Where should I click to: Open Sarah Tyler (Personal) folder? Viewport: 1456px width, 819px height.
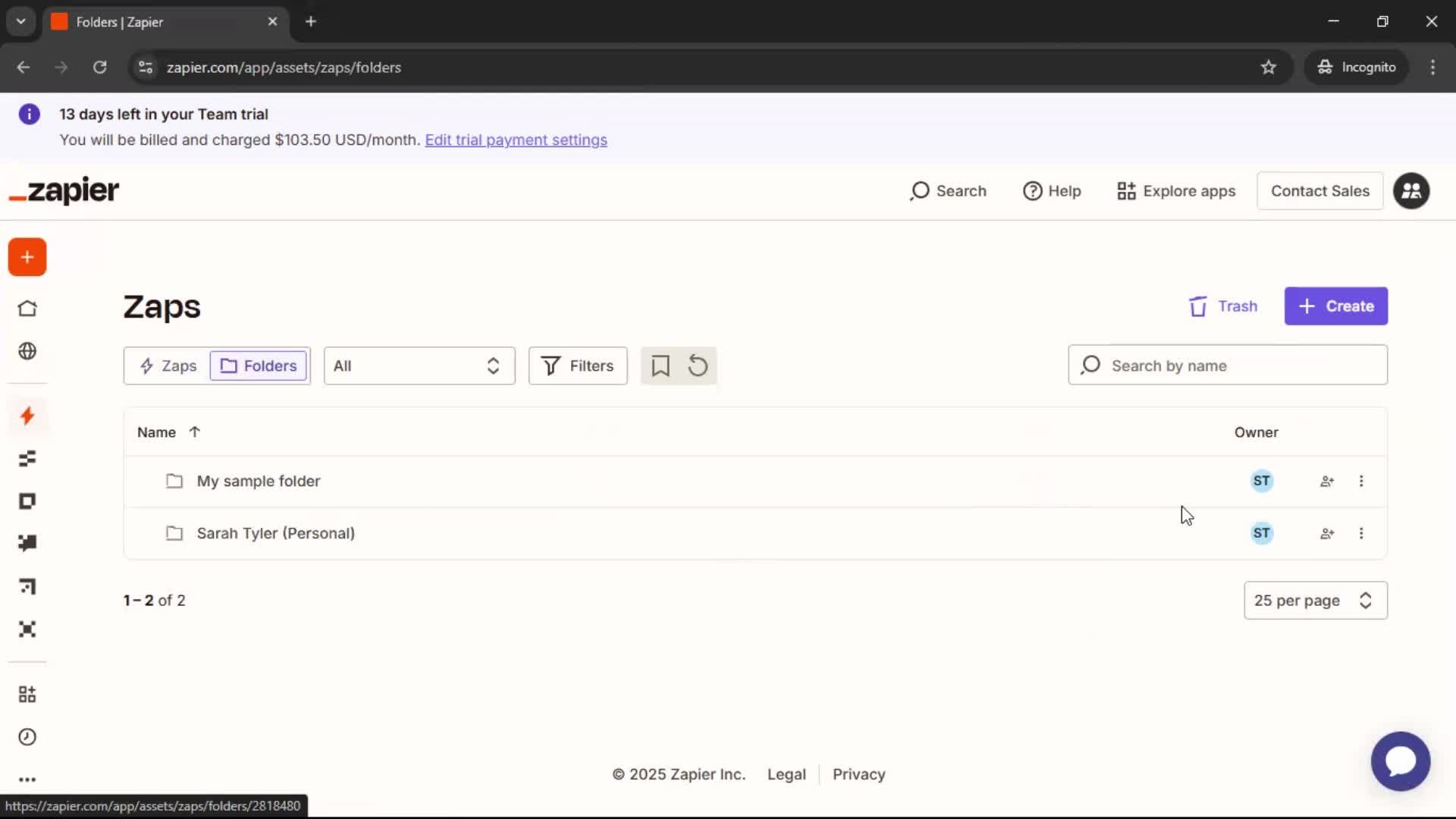275,533
